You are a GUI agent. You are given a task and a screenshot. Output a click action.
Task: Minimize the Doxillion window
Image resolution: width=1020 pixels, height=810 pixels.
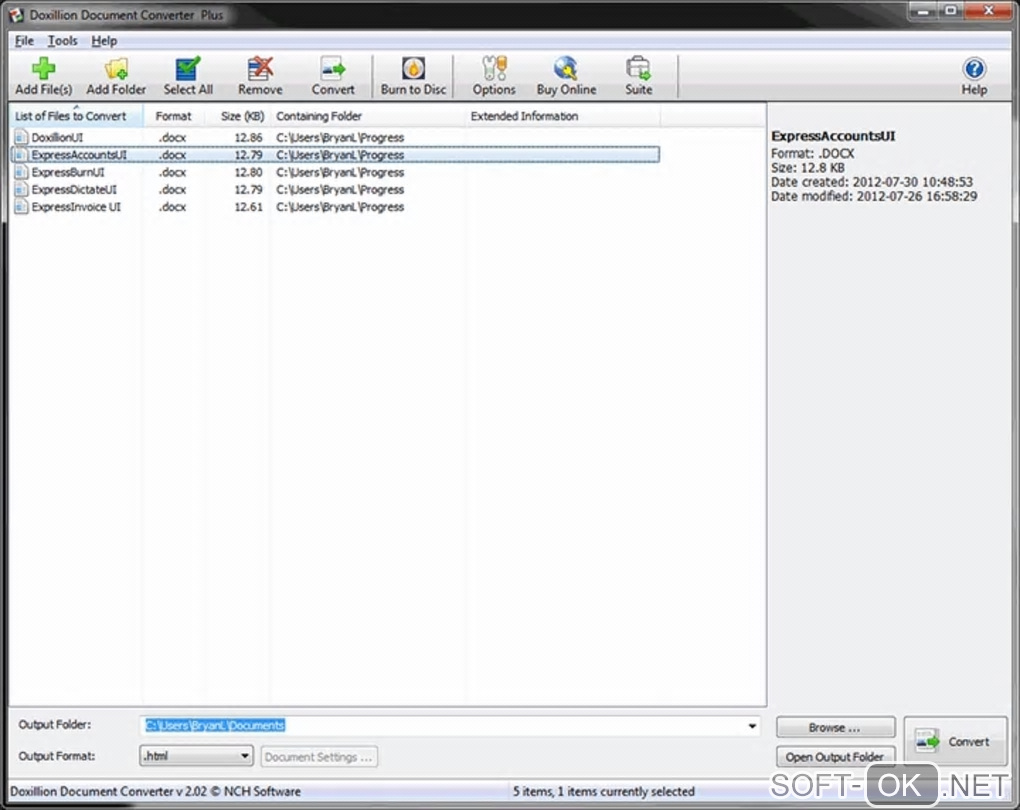(922, 10)
